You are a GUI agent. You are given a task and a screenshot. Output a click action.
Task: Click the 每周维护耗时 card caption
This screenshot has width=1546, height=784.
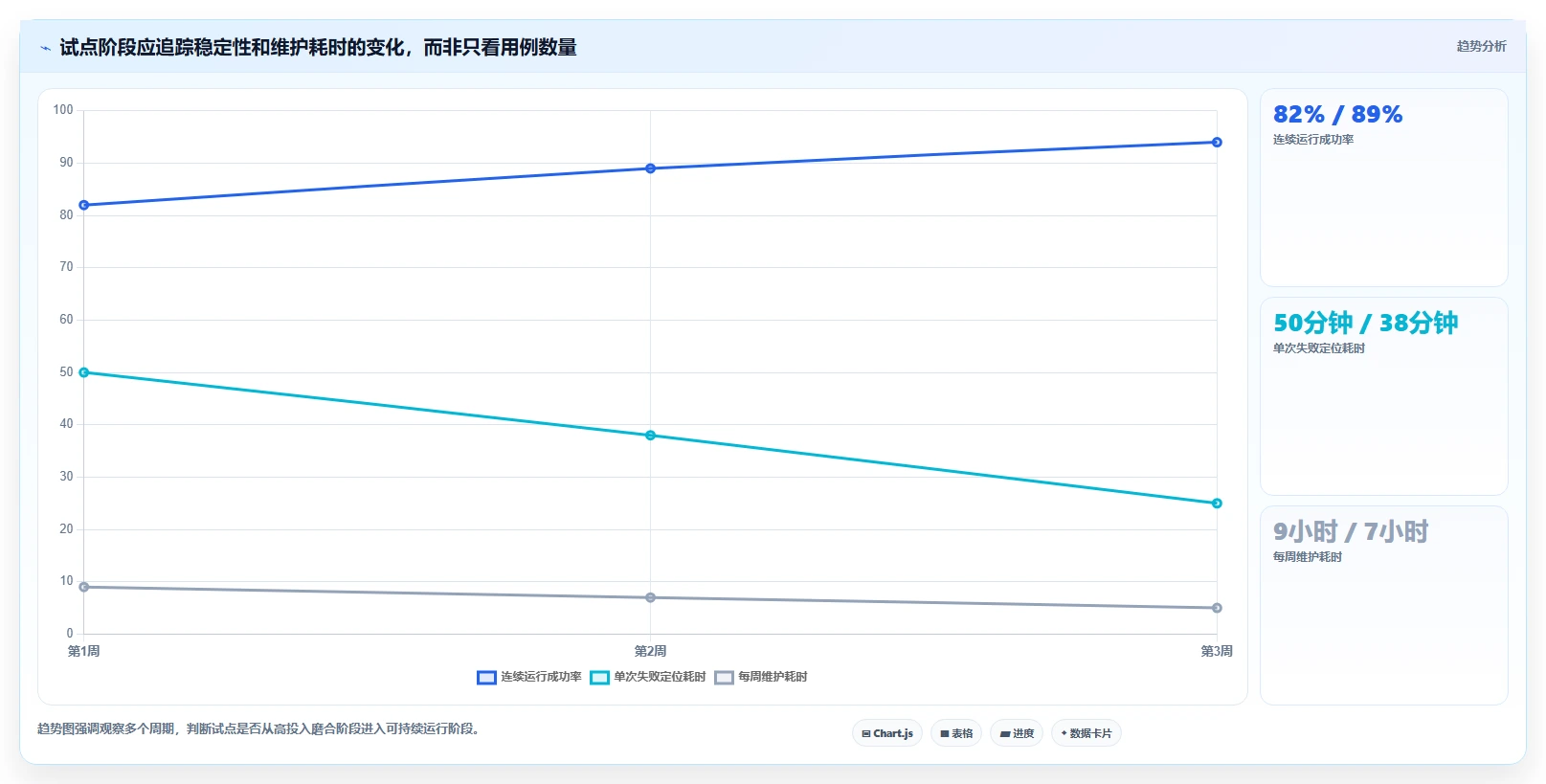point(1308,557)
